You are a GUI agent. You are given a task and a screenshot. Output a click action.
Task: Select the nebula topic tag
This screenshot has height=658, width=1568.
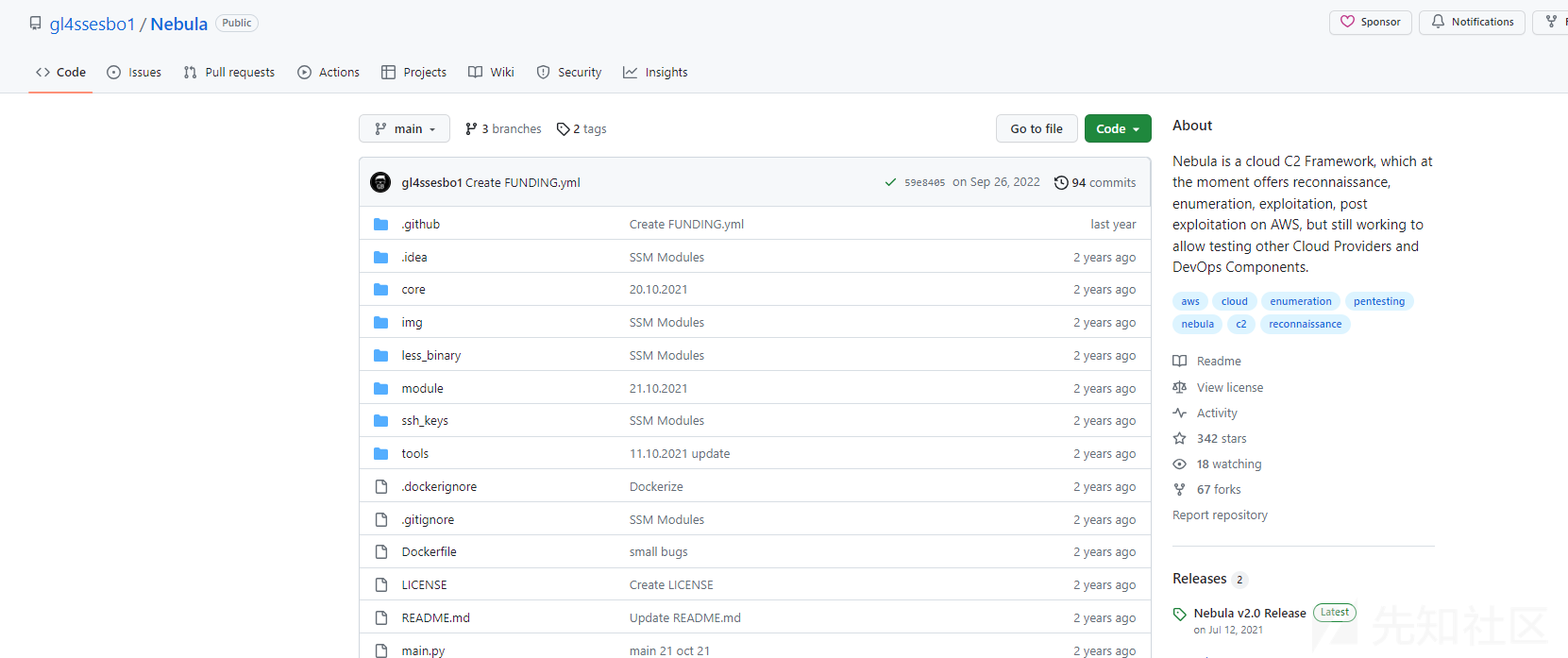[1198, 324]
